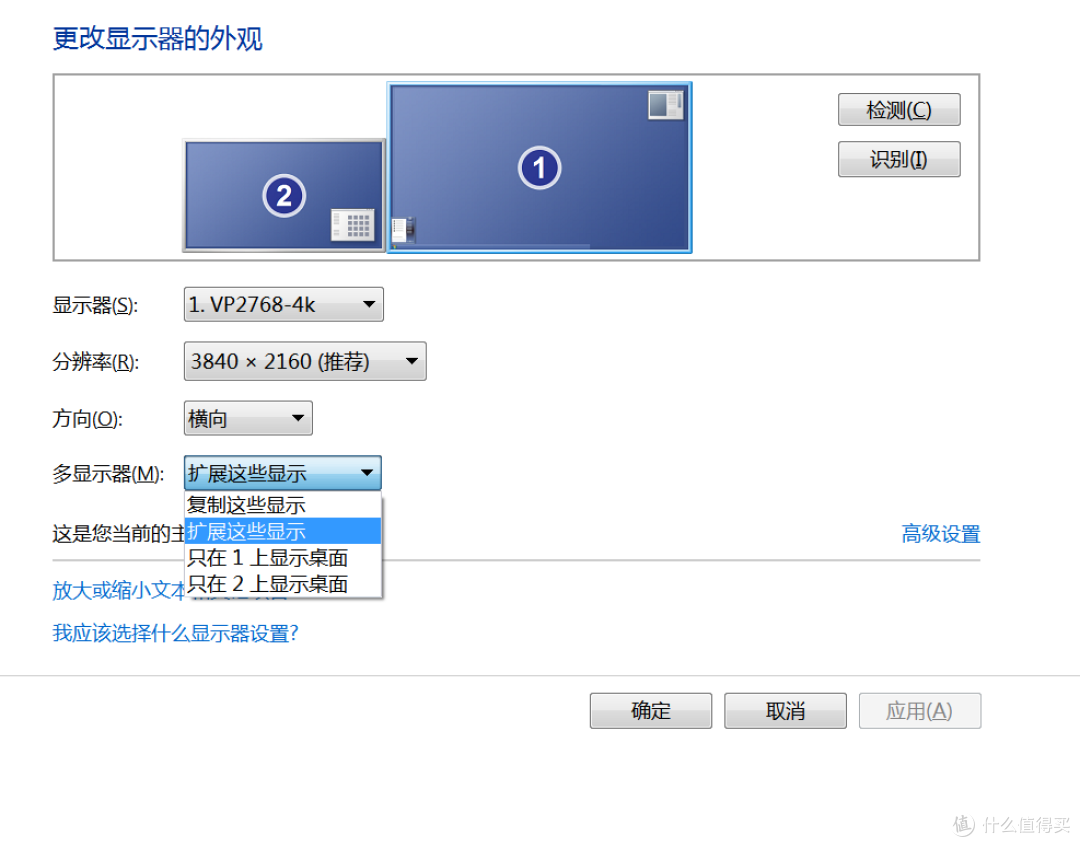Select monitor 2 thumbnail in display layout
Screen dimensions: 1080x847
[x=283, y=196]
